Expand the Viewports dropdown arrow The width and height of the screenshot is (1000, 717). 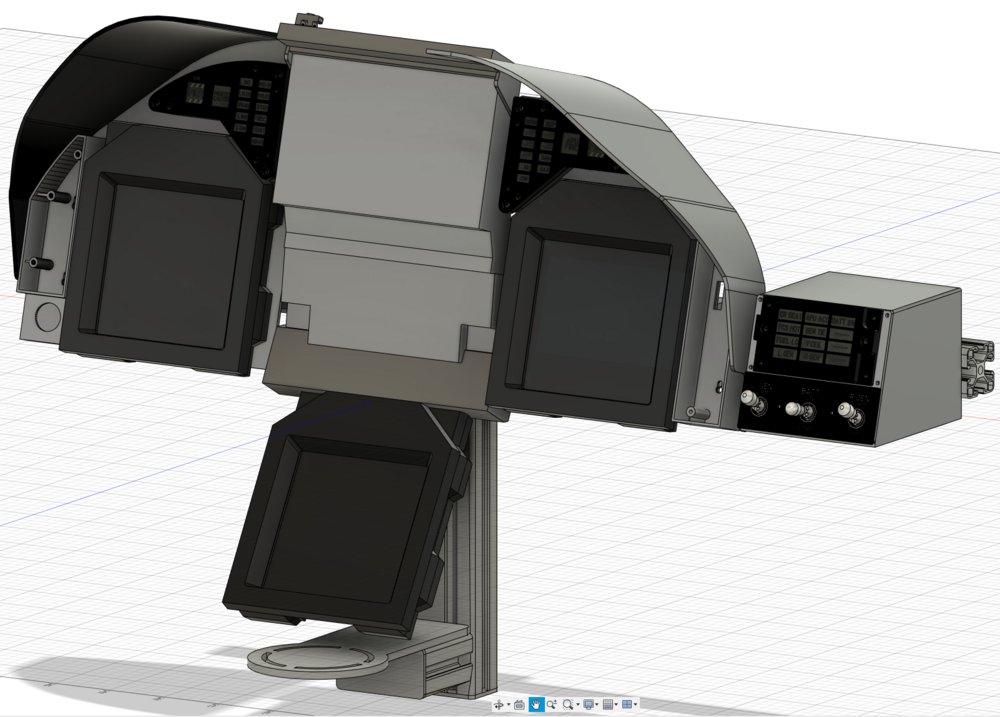[x=635, y=704]
